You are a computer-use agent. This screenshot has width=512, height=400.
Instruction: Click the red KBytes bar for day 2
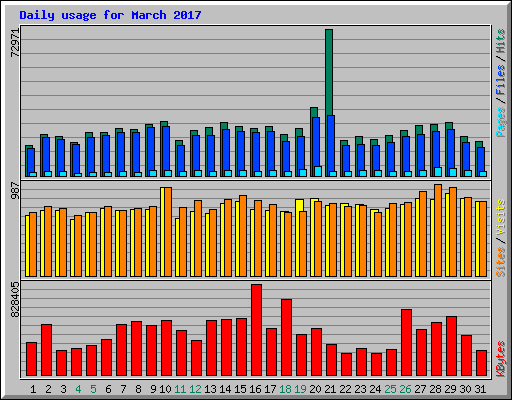[x=46, y=350]
